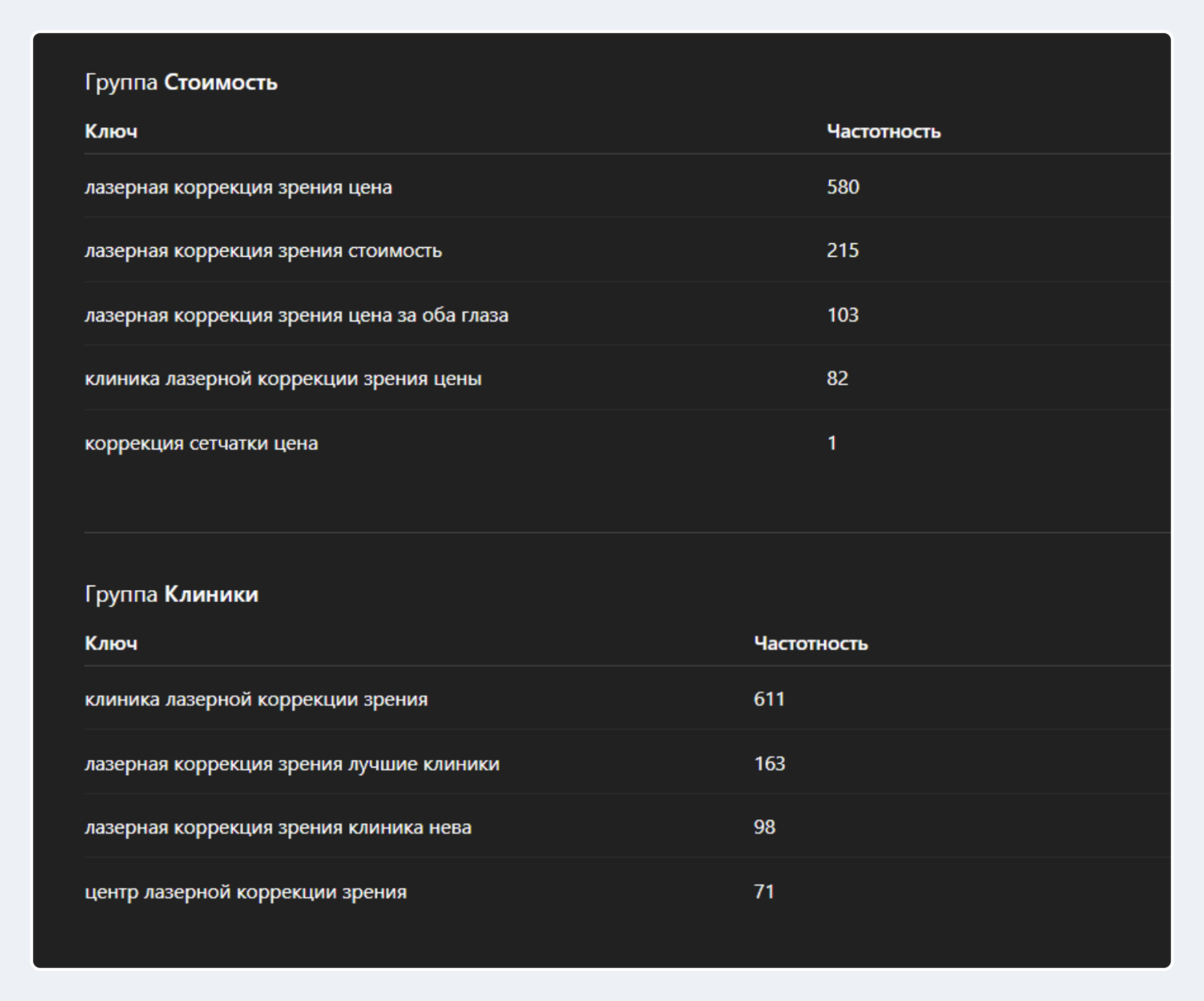Click frequency value 215
Image resolution: width=1204 pixels, height=1001 pixels.
coord(842,251)
